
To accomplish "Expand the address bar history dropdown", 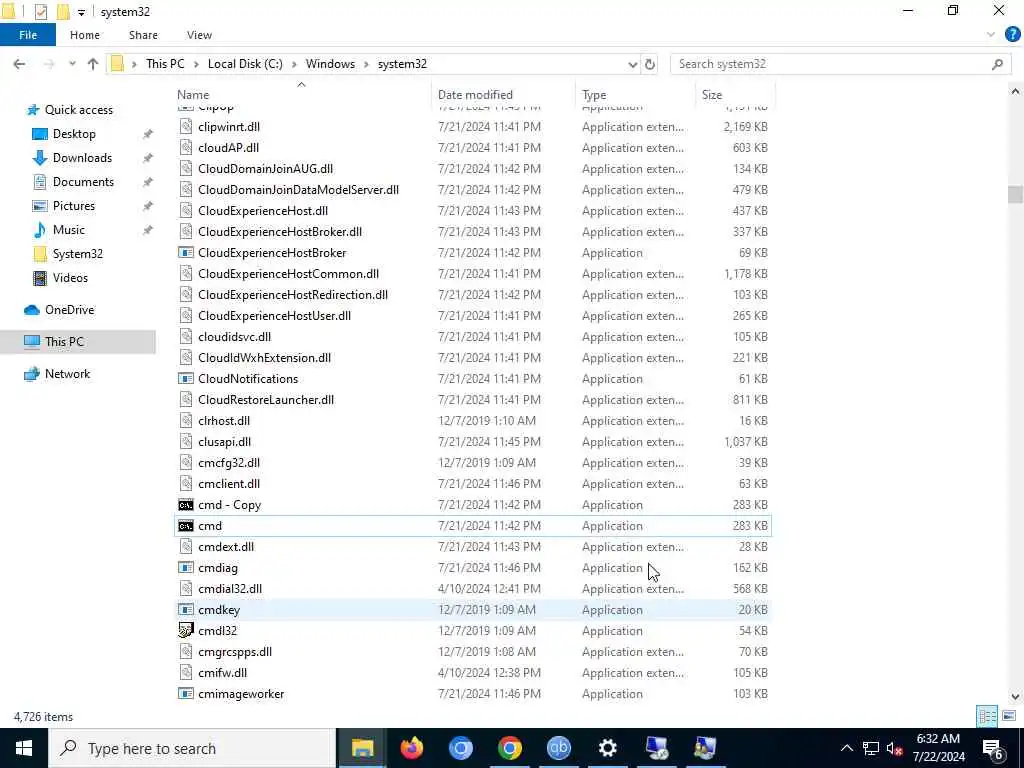I will [632, 64].
